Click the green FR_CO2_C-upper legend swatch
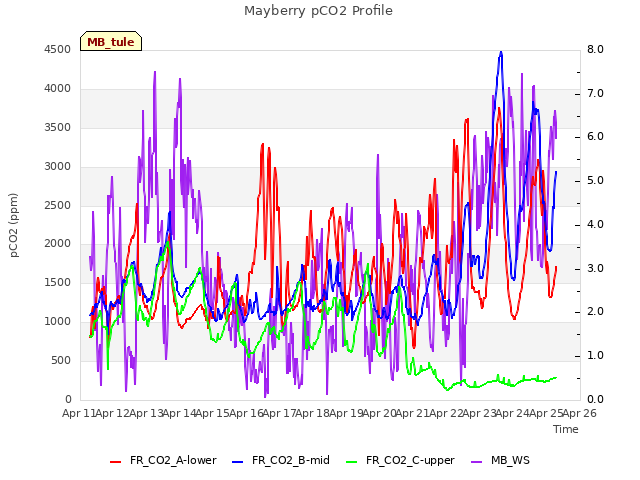640x480 pixels. [x=351, y=462]
